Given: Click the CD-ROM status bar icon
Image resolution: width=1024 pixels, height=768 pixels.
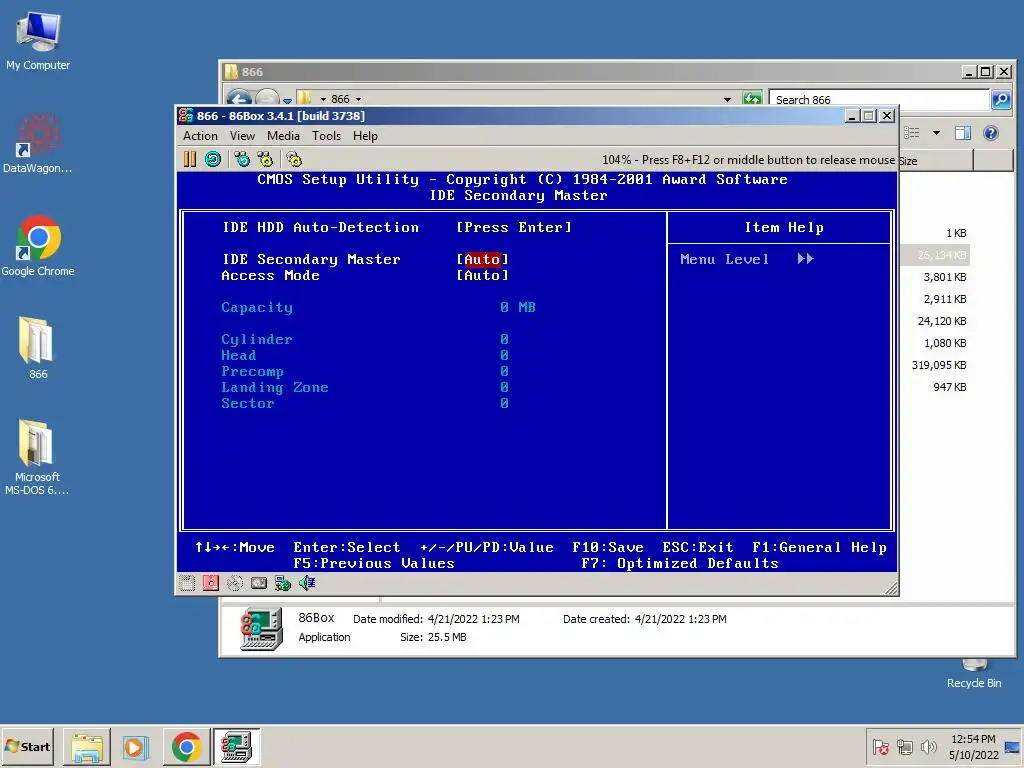Looking at the screenshot, I should tap(235, 583).
